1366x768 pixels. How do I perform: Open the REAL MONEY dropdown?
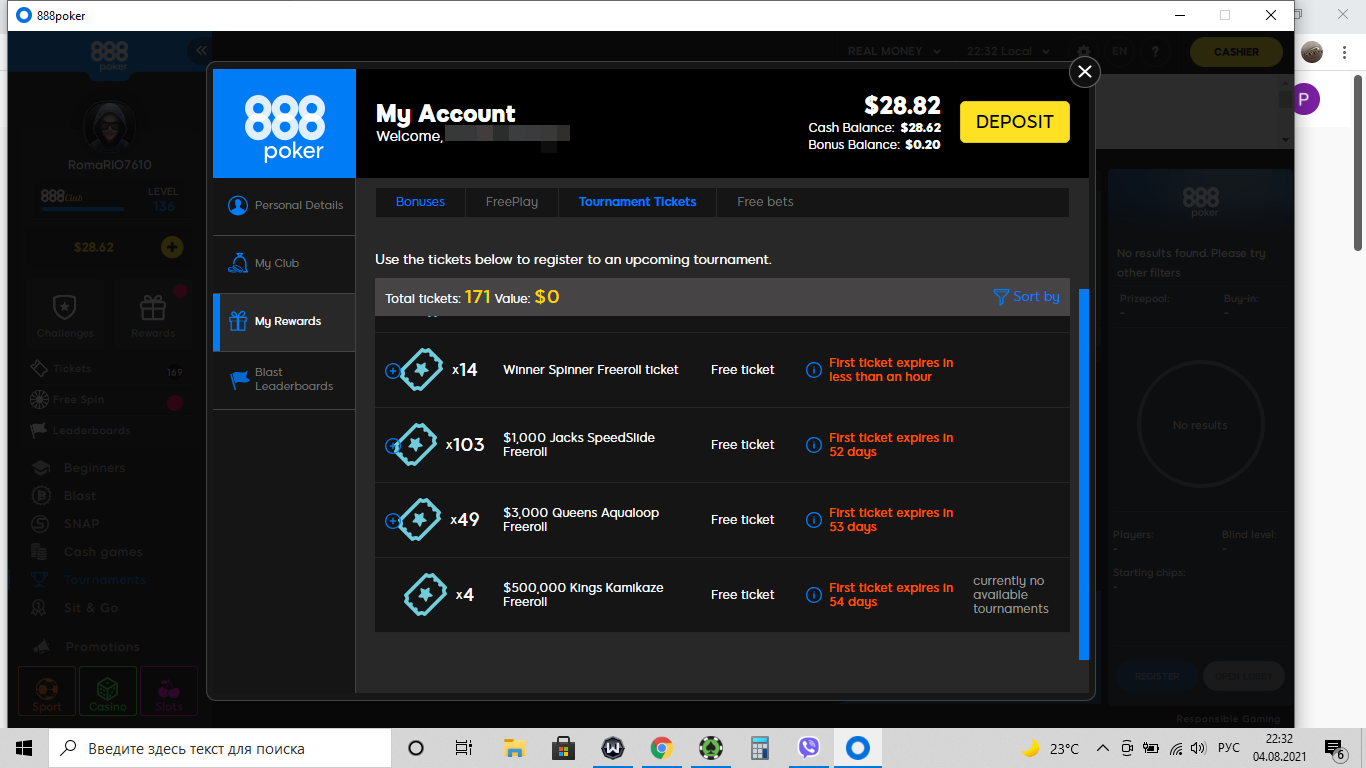point(894,51)
